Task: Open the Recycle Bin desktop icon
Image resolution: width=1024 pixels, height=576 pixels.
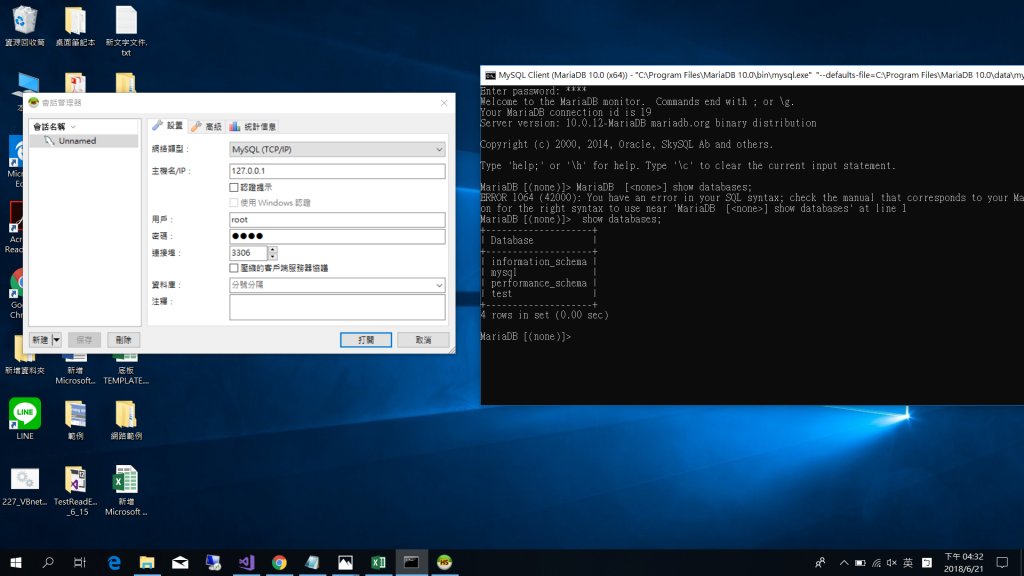Action: point(25,26)
